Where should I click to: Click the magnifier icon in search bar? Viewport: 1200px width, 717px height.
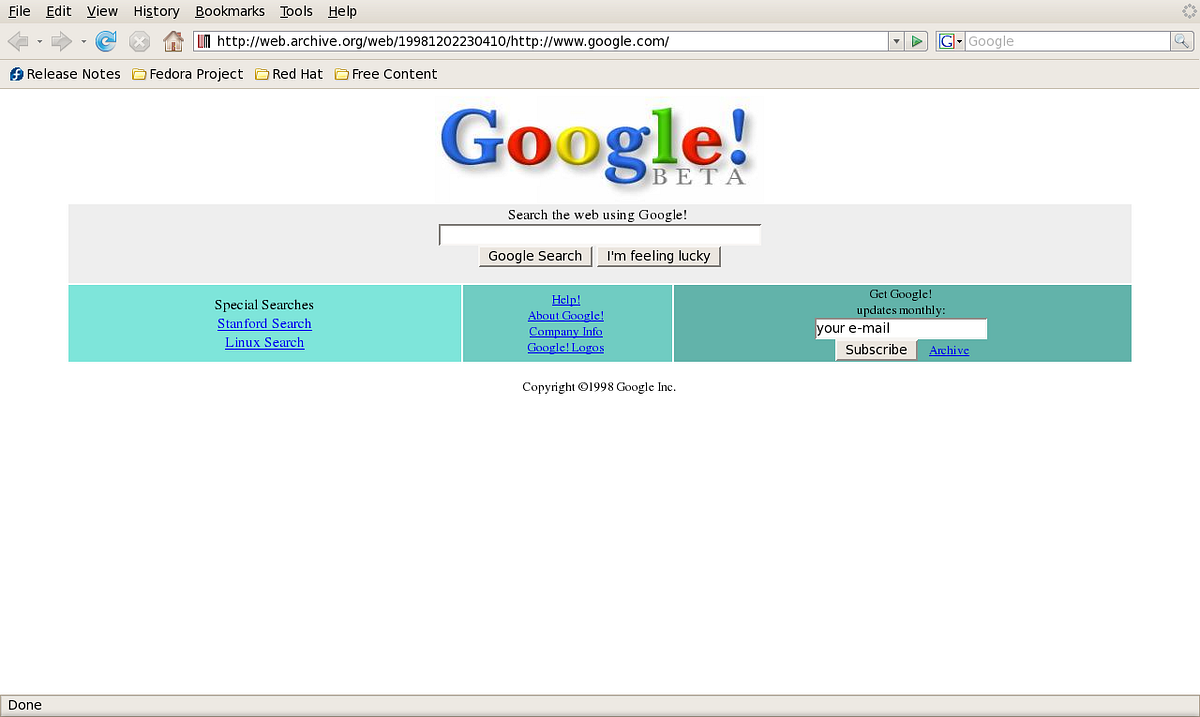click(1181, 41)
